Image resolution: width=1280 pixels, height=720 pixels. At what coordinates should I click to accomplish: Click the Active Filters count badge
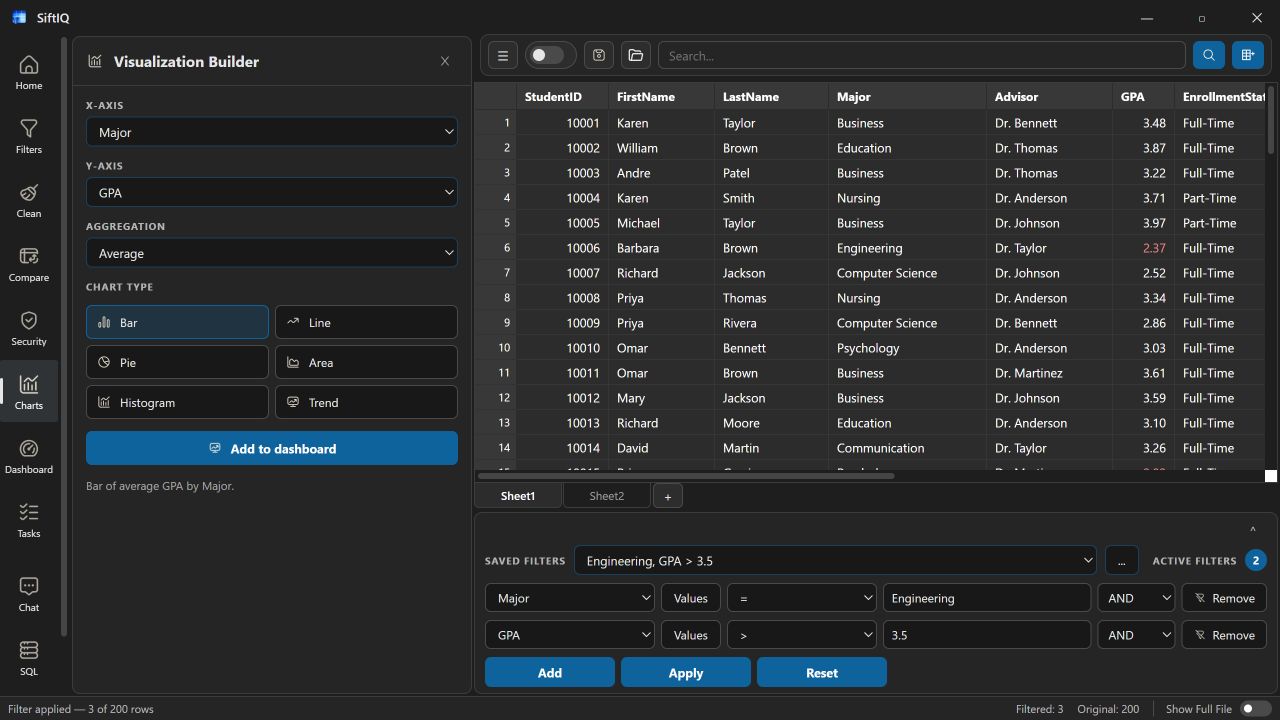tap(1256, 561)
